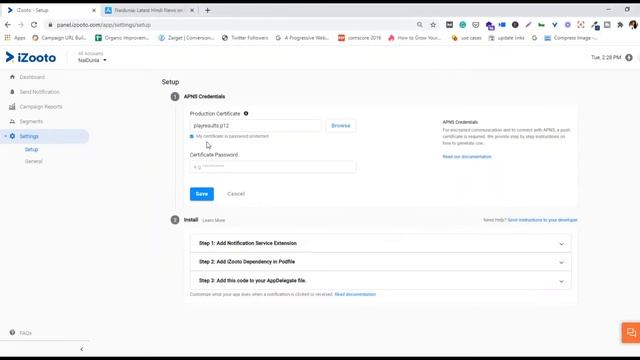Click the playresults.p12 certificate field
The height and width of the screenshot is (360, 640).
click(x=256, y=126)
